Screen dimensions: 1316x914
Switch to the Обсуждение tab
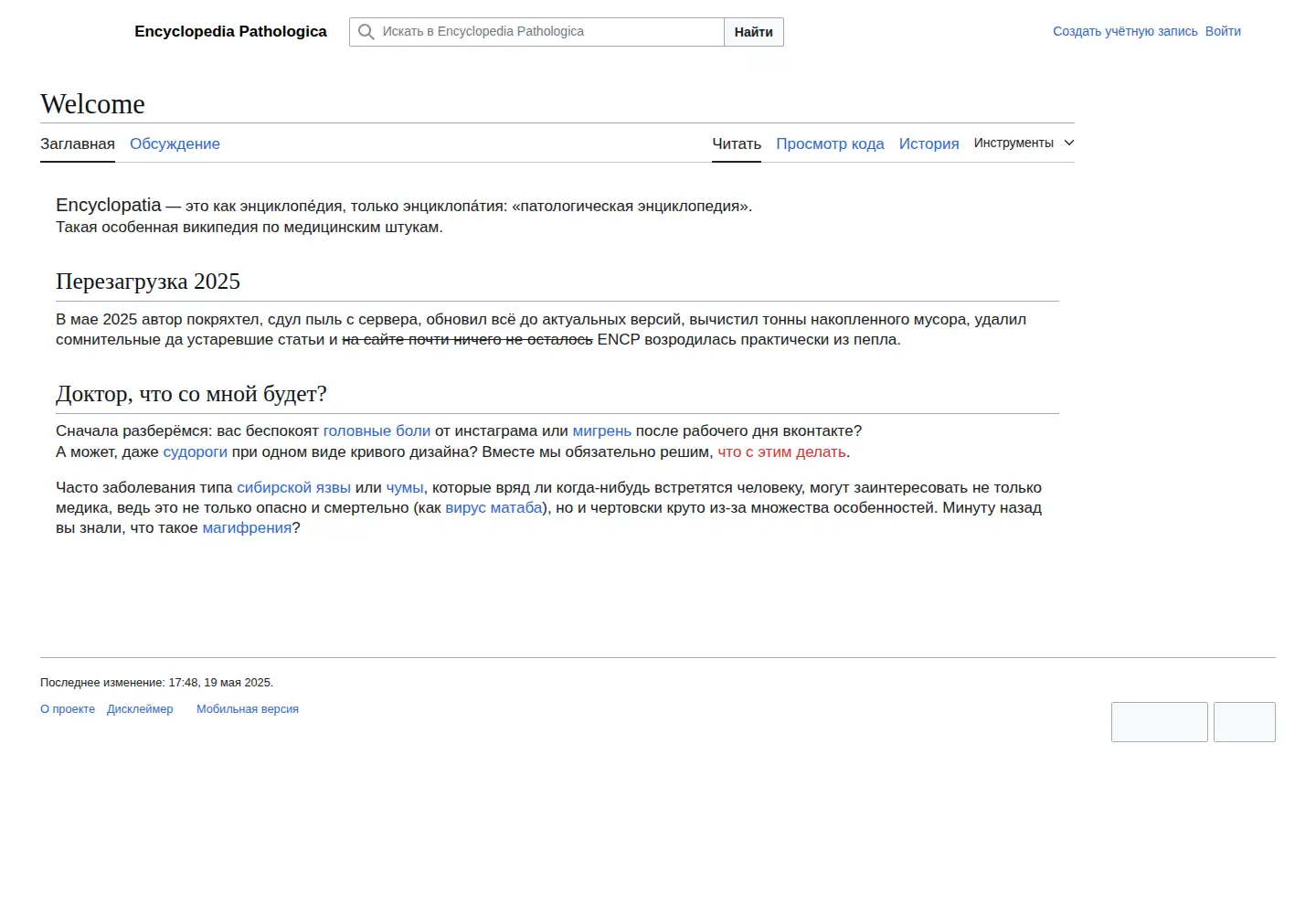click(x=175, y=143)
